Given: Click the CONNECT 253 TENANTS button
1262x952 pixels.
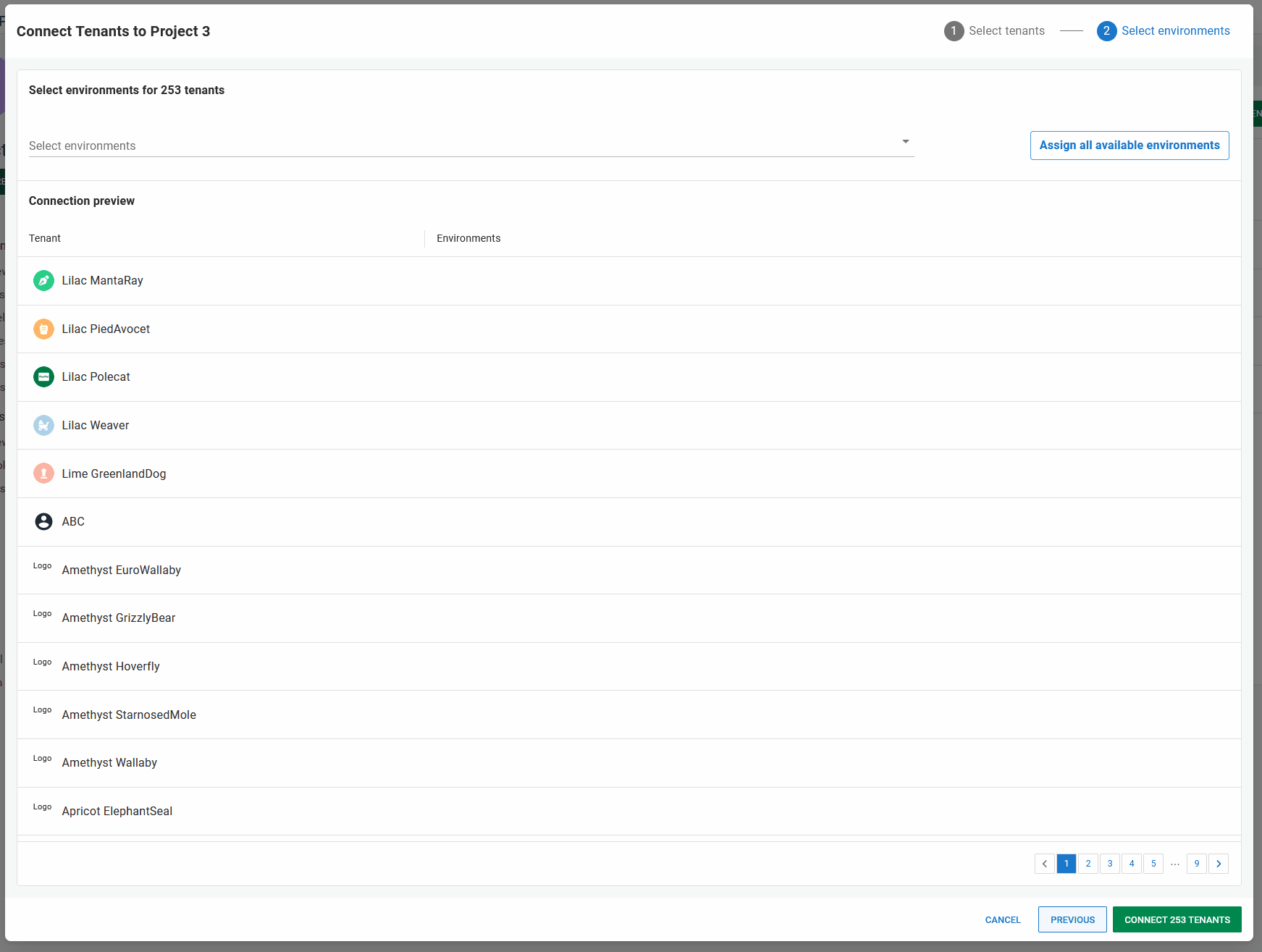Looking at the screenshot, I should [1177, 919].
